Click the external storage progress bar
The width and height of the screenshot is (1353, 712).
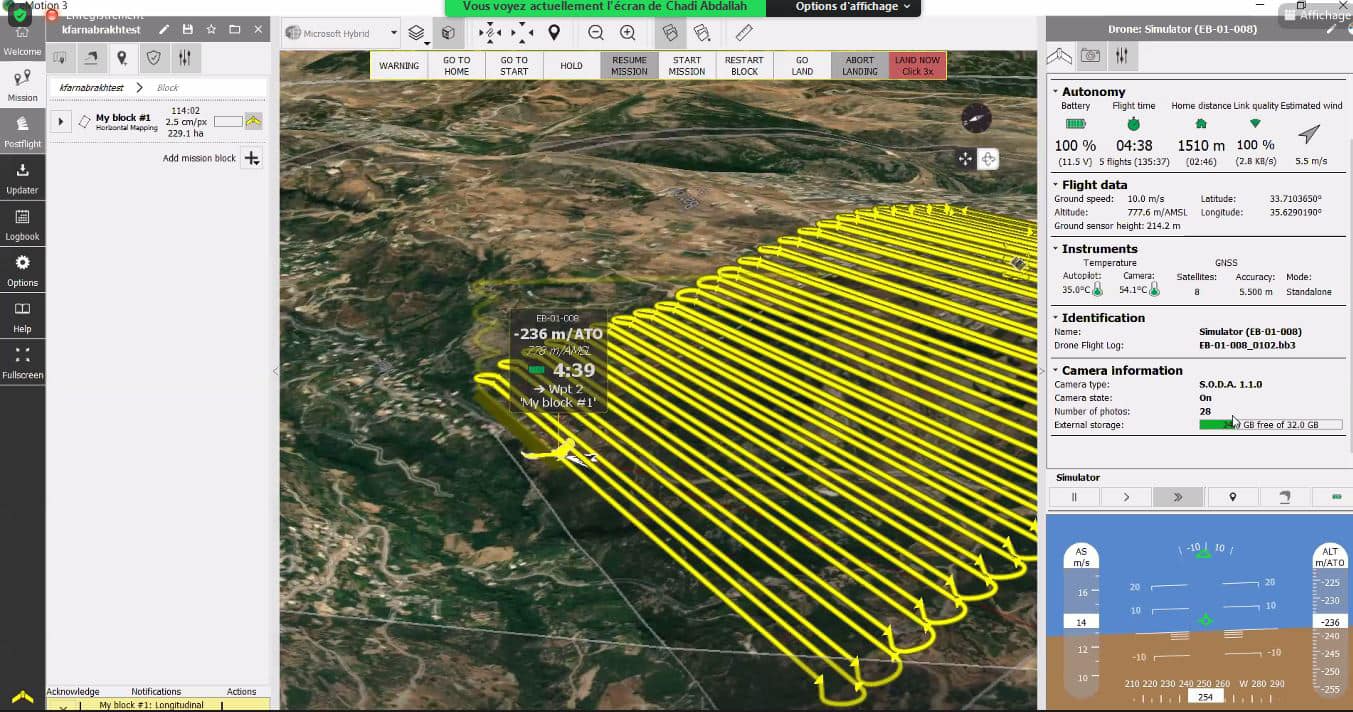(x=1271, y=425)
